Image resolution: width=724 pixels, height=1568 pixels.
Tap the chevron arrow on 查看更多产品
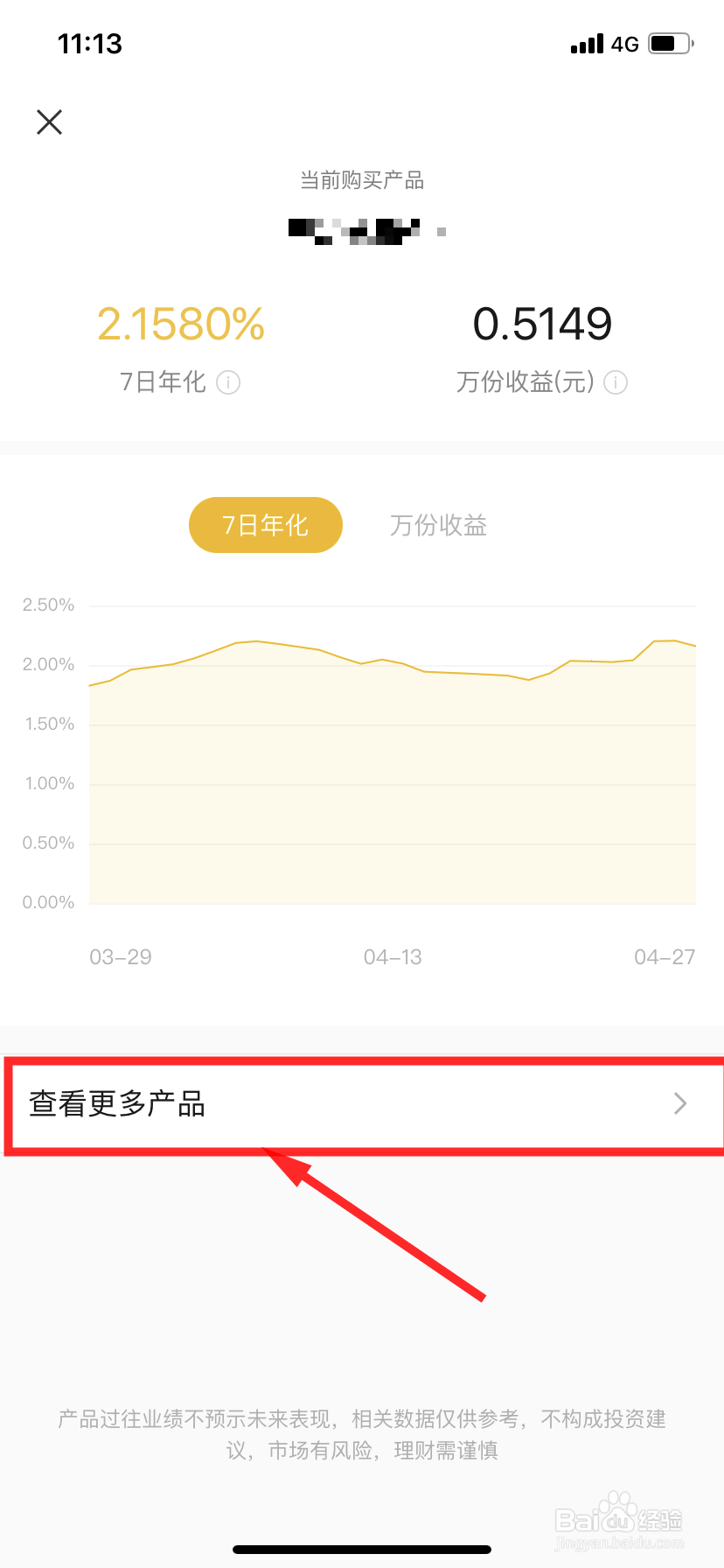pyautogui.click(x=680, y=1103)
